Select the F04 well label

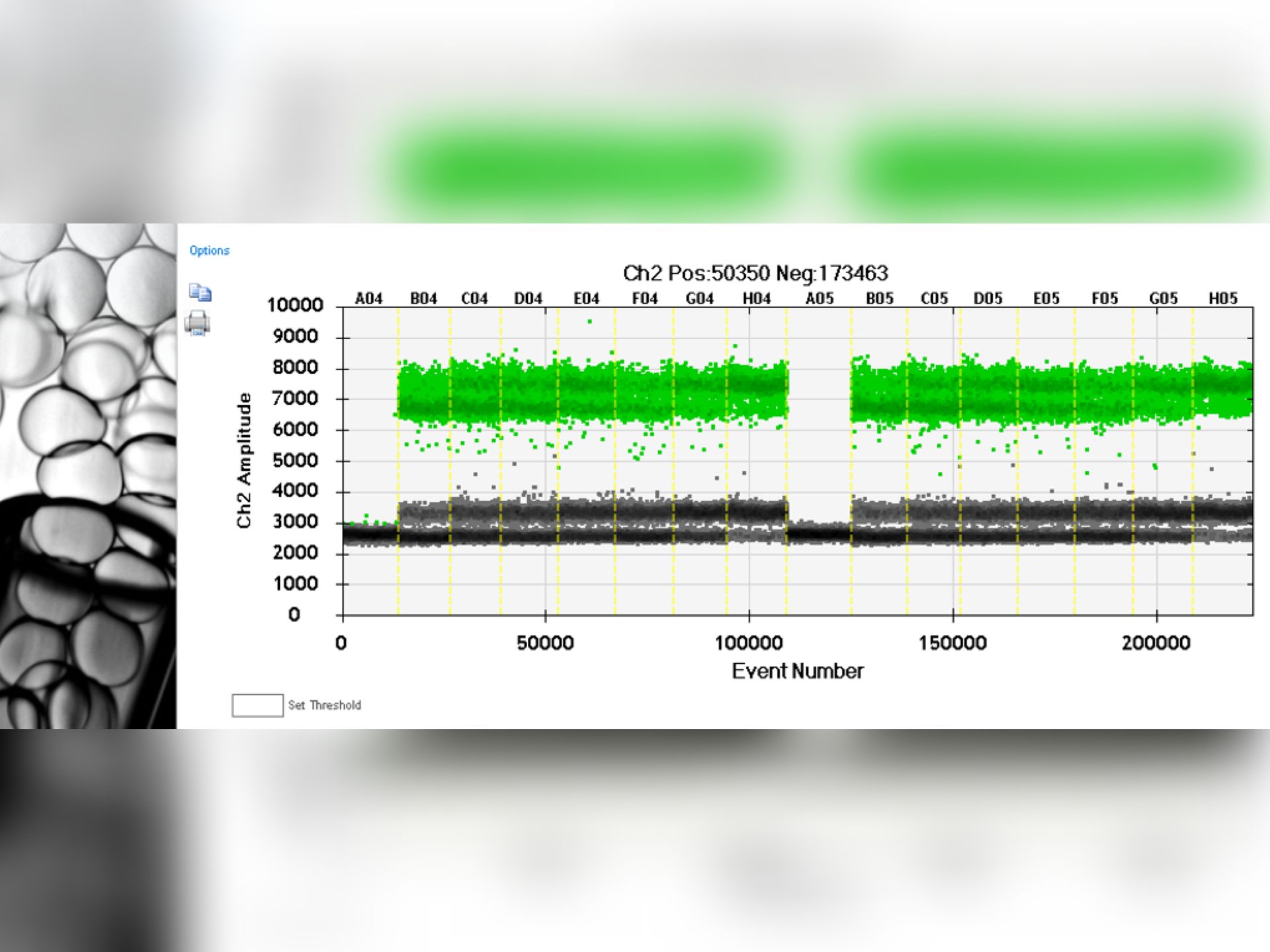(644, 299)
